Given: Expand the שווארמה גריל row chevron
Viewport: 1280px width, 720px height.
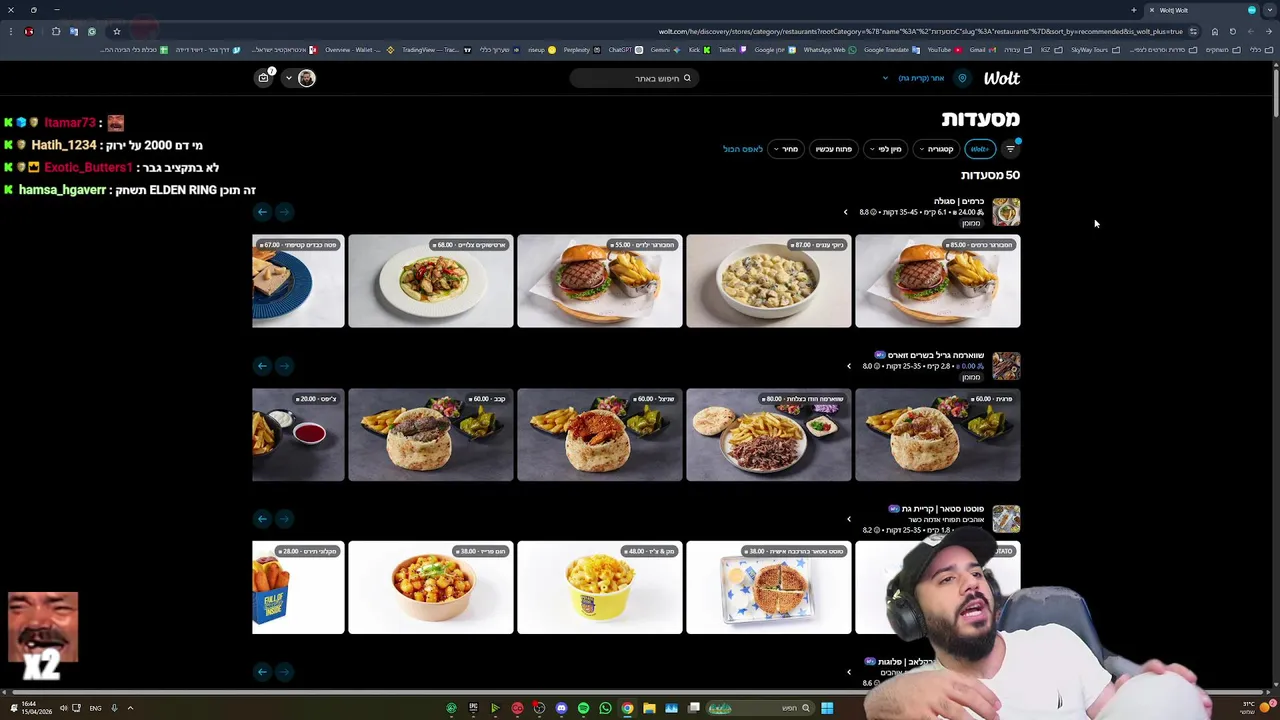Looking at the screenshot, I should 849,366.
